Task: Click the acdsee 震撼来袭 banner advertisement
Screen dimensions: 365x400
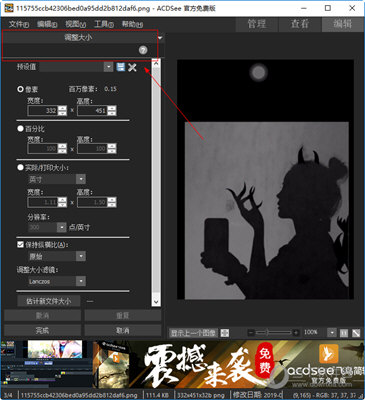Action: click(x=229, y=364)
